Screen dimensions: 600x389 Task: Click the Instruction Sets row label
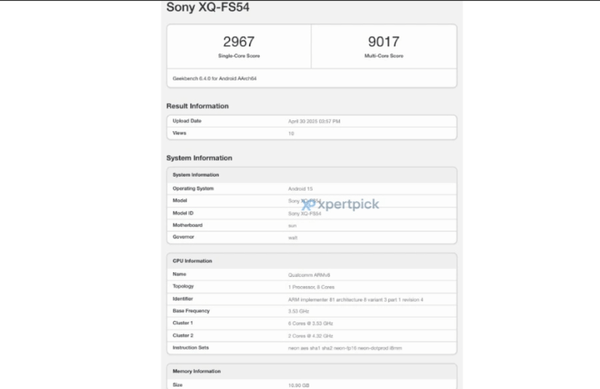pos(191,348)
